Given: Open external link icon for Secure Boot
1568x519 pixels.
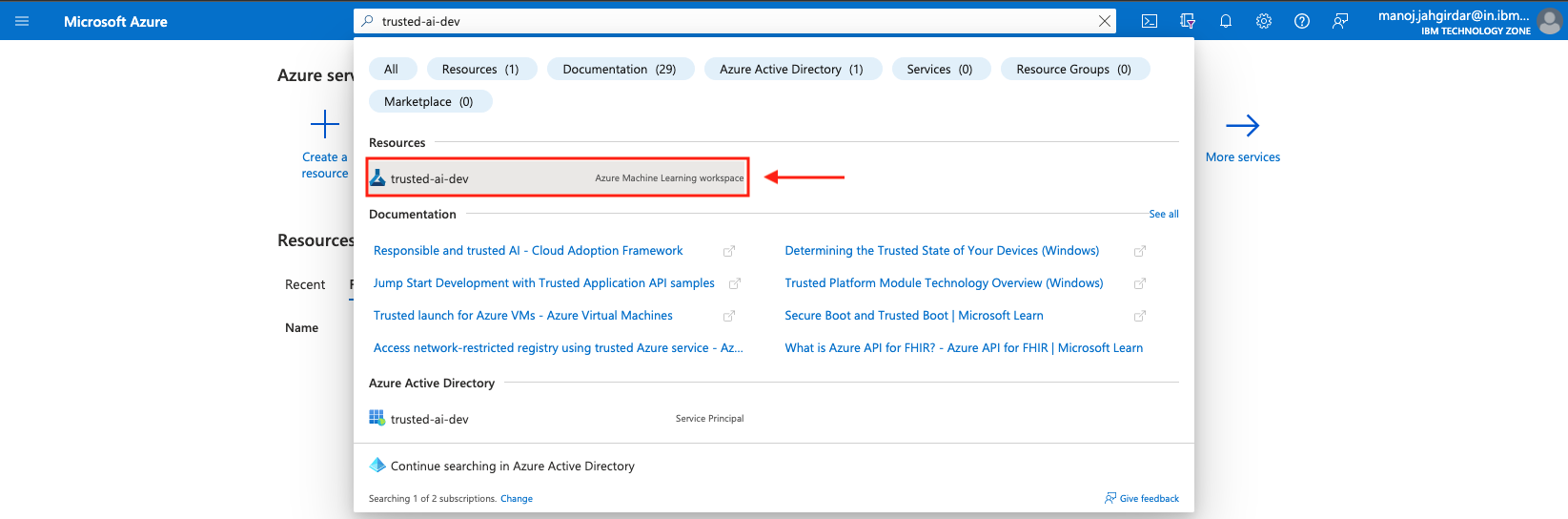Looking at the screenshot, I should 1140,316.
